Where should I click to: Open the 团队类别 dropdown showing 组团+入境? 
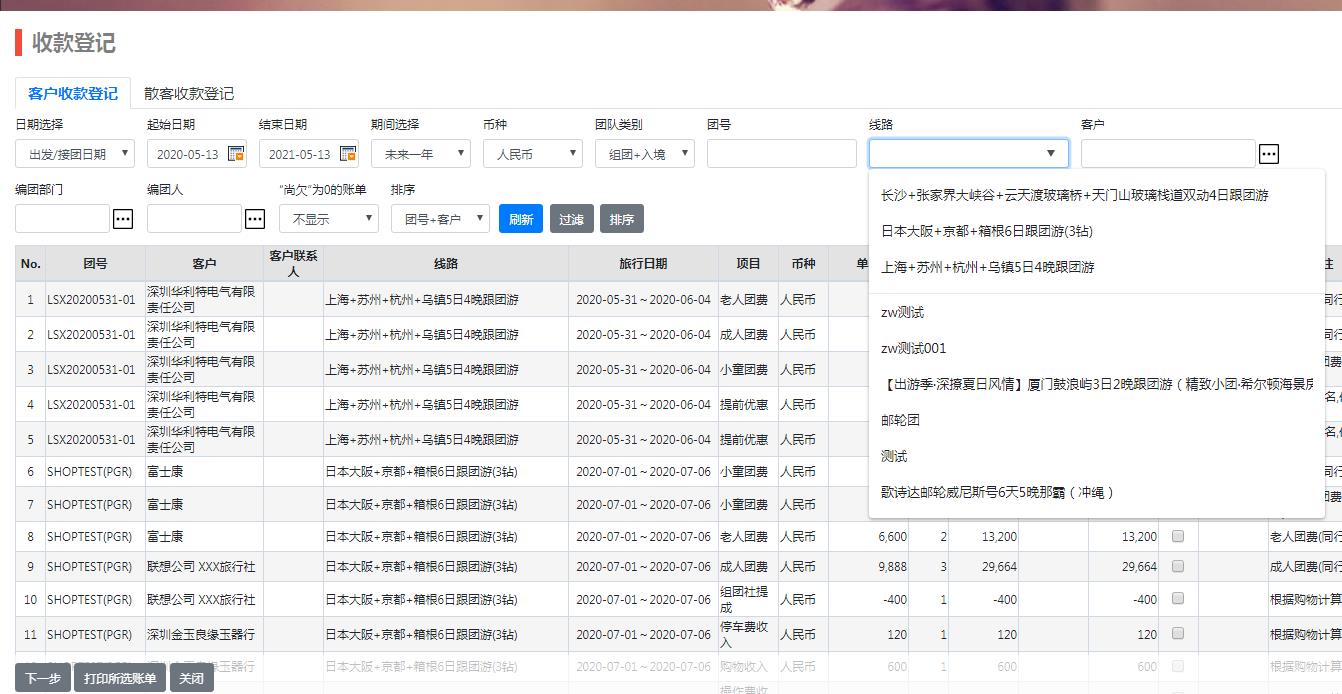click(645, 154)
